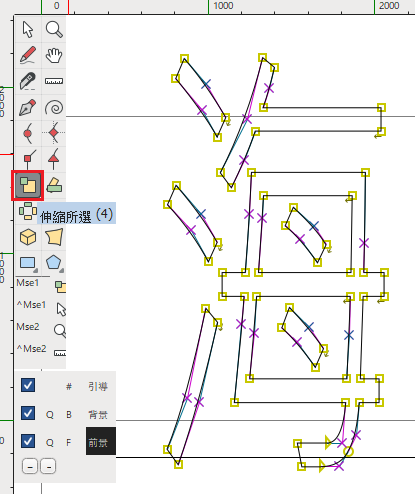Select the knife cut tool

coord(28,81)
